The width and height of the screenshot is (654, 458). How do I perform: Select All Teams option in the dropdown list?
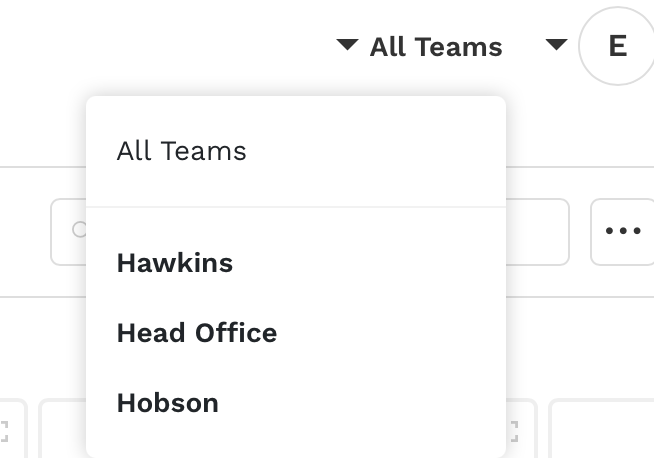tap(181, 151)
